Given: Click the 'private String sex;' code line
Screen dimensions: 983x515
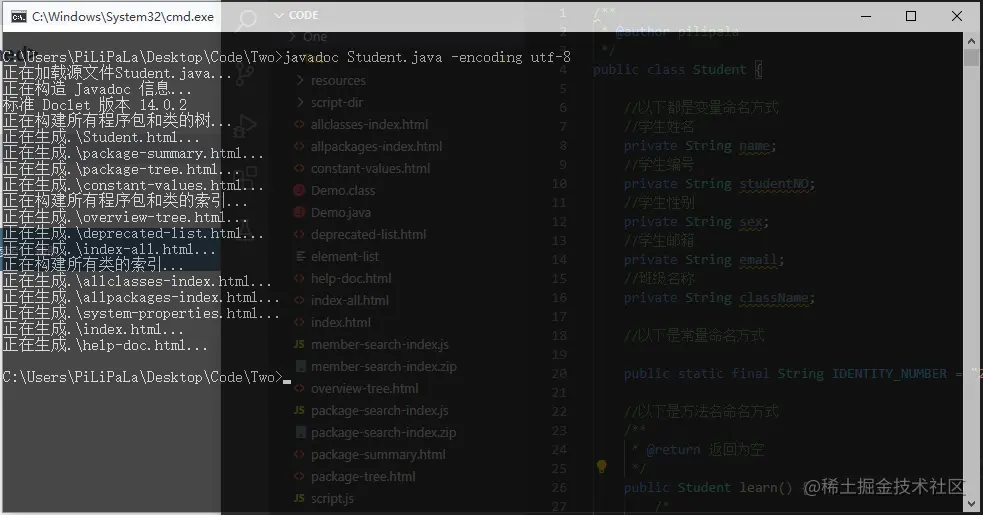Looking at the screenshot, I should click(x=696, y=221).
